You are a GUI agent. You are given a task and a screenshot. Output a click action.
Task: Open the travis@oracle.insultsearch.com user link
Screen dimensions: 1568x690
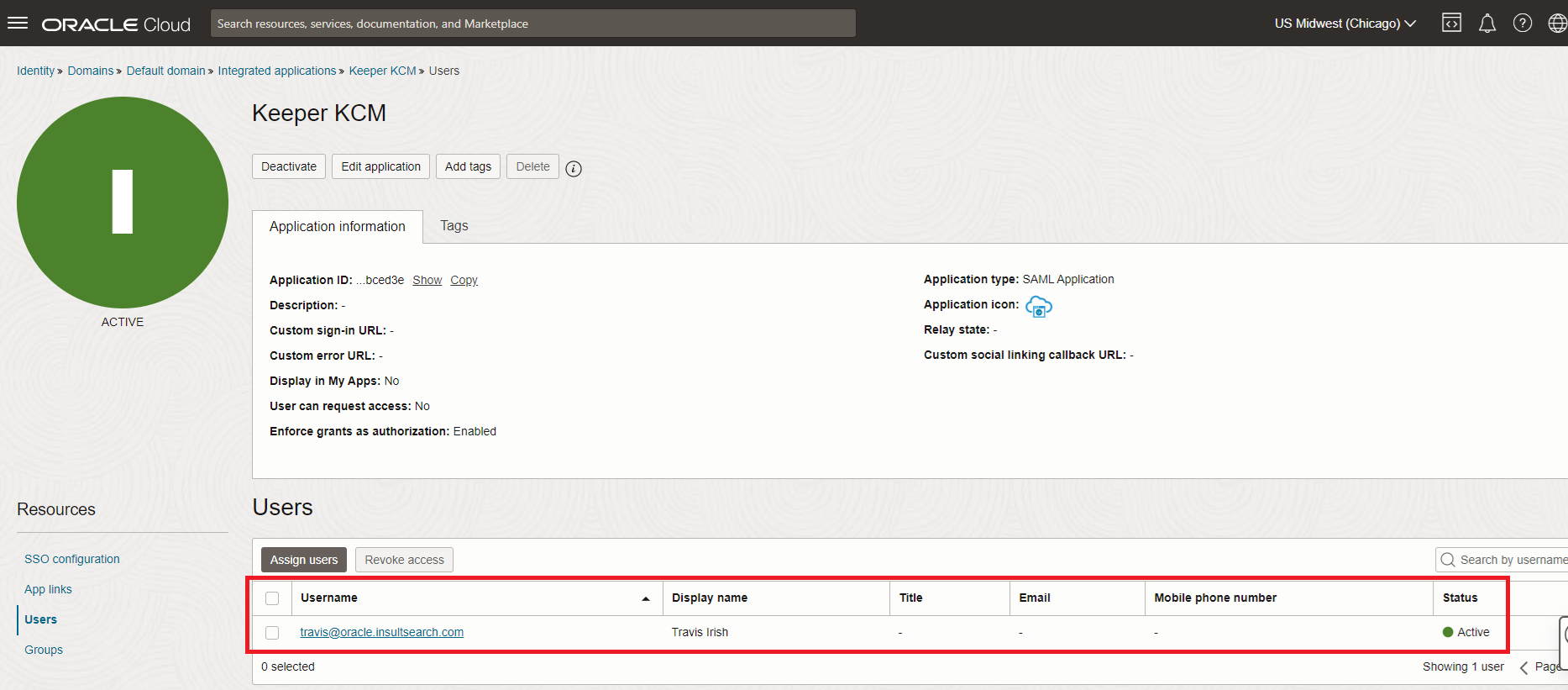[381, 632]
